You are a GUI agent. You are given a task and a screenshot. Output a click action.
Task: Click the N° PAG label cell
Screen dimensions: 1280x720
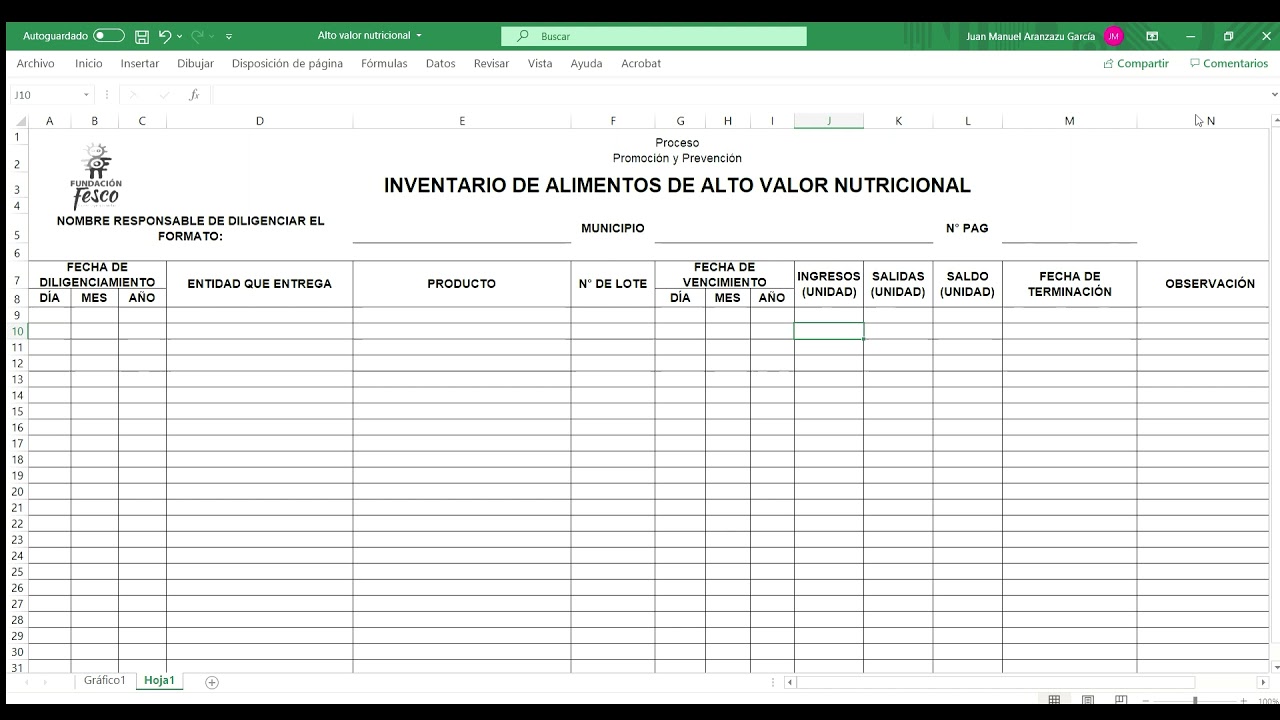tap(967, 228)
